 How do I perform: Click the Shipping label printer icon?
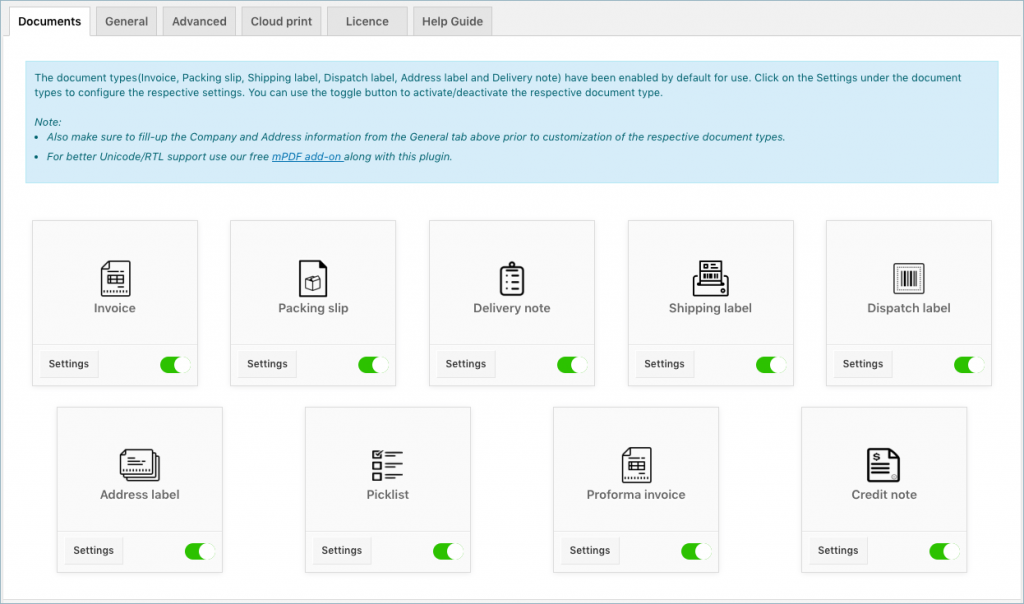pyautogui.click(x=711, y=278)
